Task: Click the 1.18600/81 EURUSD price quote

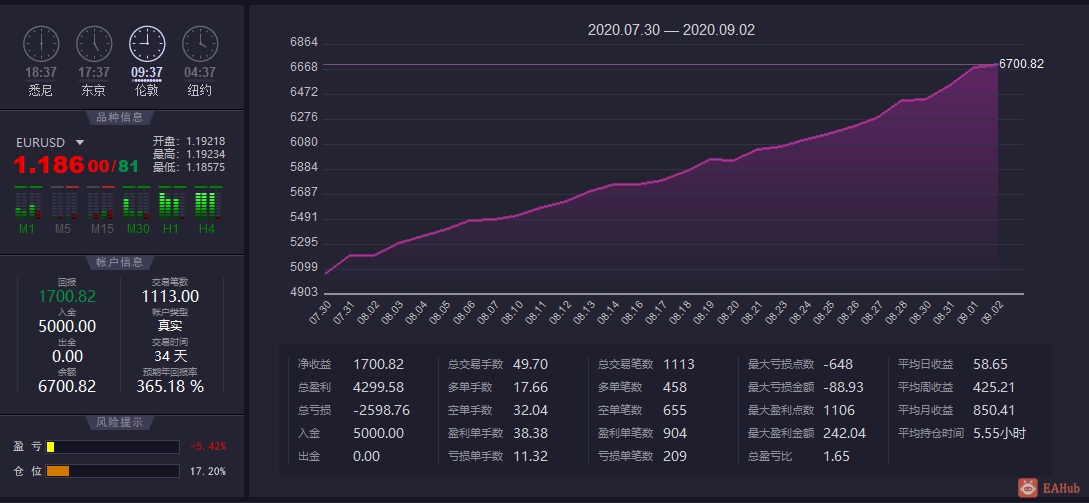Action: pyautogui.click(x=76, y=166)
